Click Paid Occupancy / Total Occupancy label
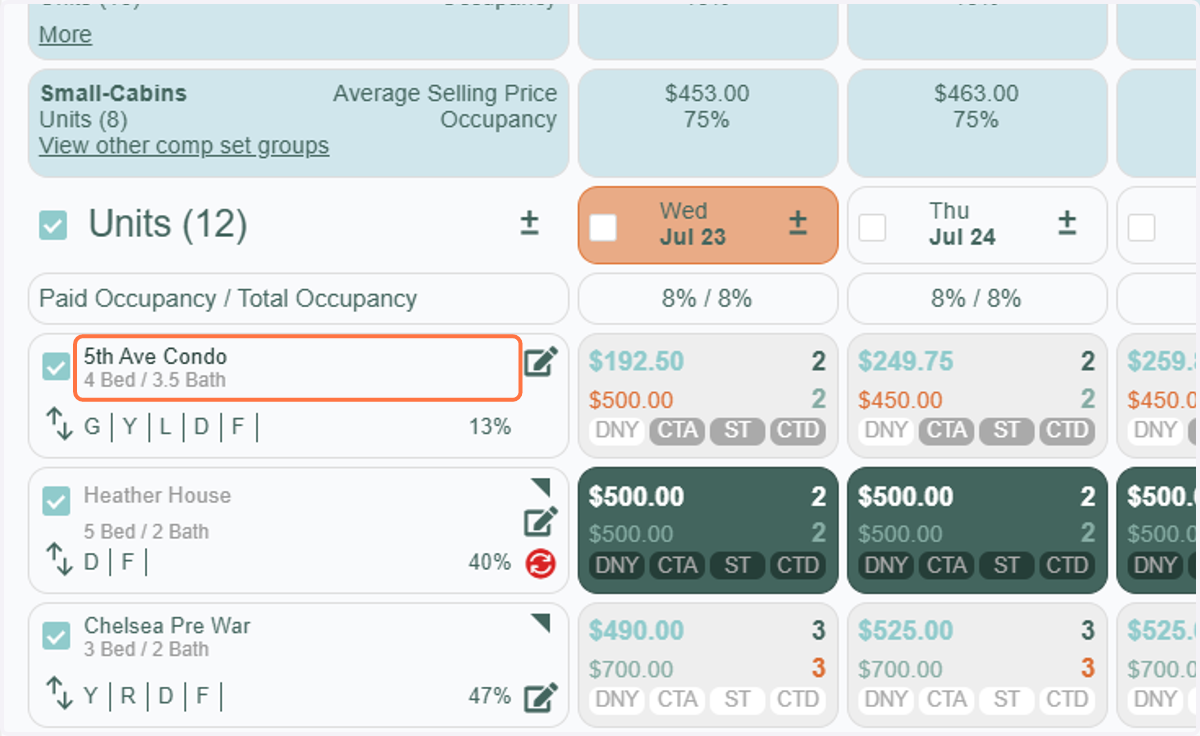 [228, 298]
